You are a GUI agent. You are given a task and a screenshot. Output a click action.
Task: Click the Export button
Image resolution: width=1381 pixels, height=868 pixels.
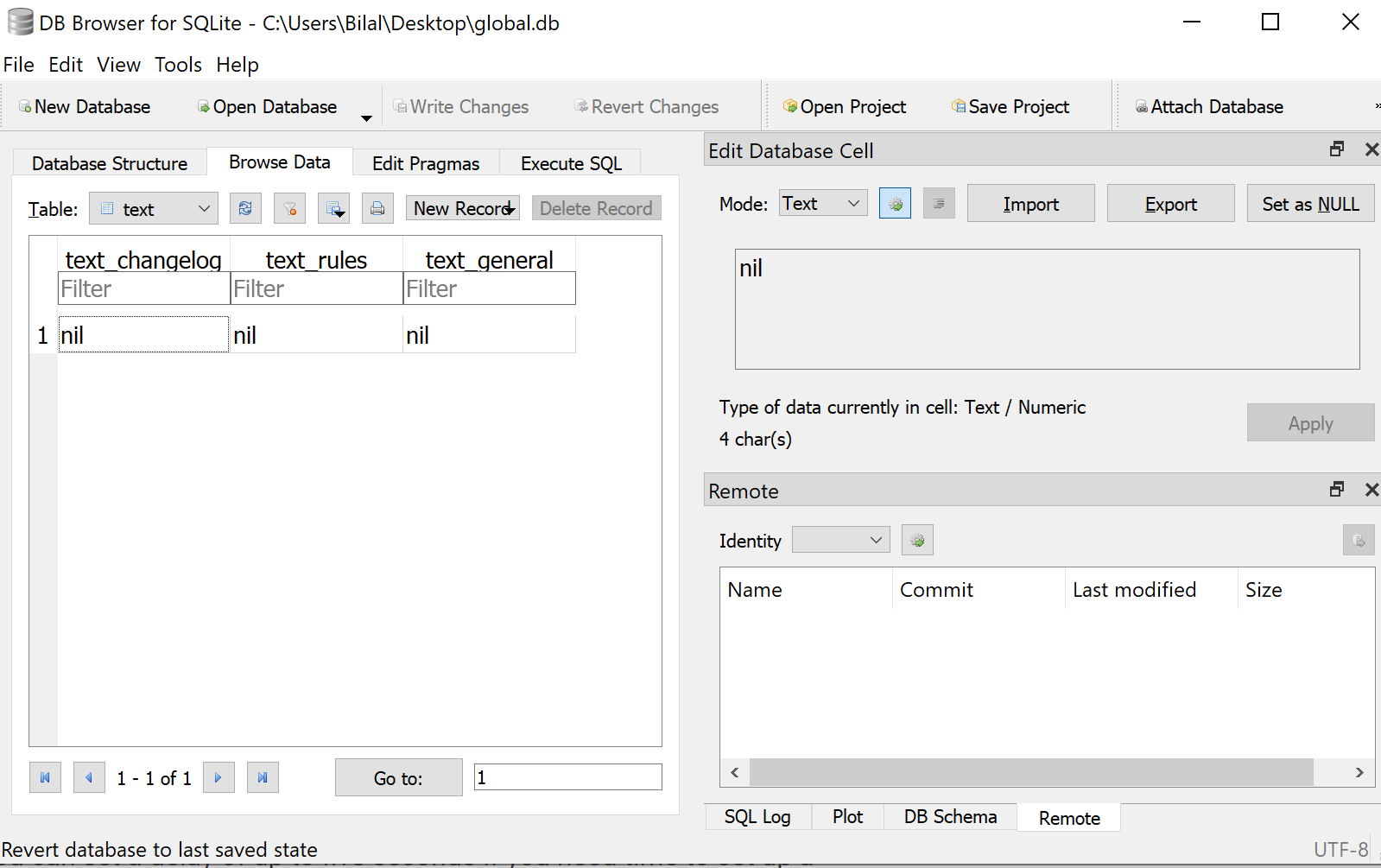pyautogui.click(x=1170, y=203)
